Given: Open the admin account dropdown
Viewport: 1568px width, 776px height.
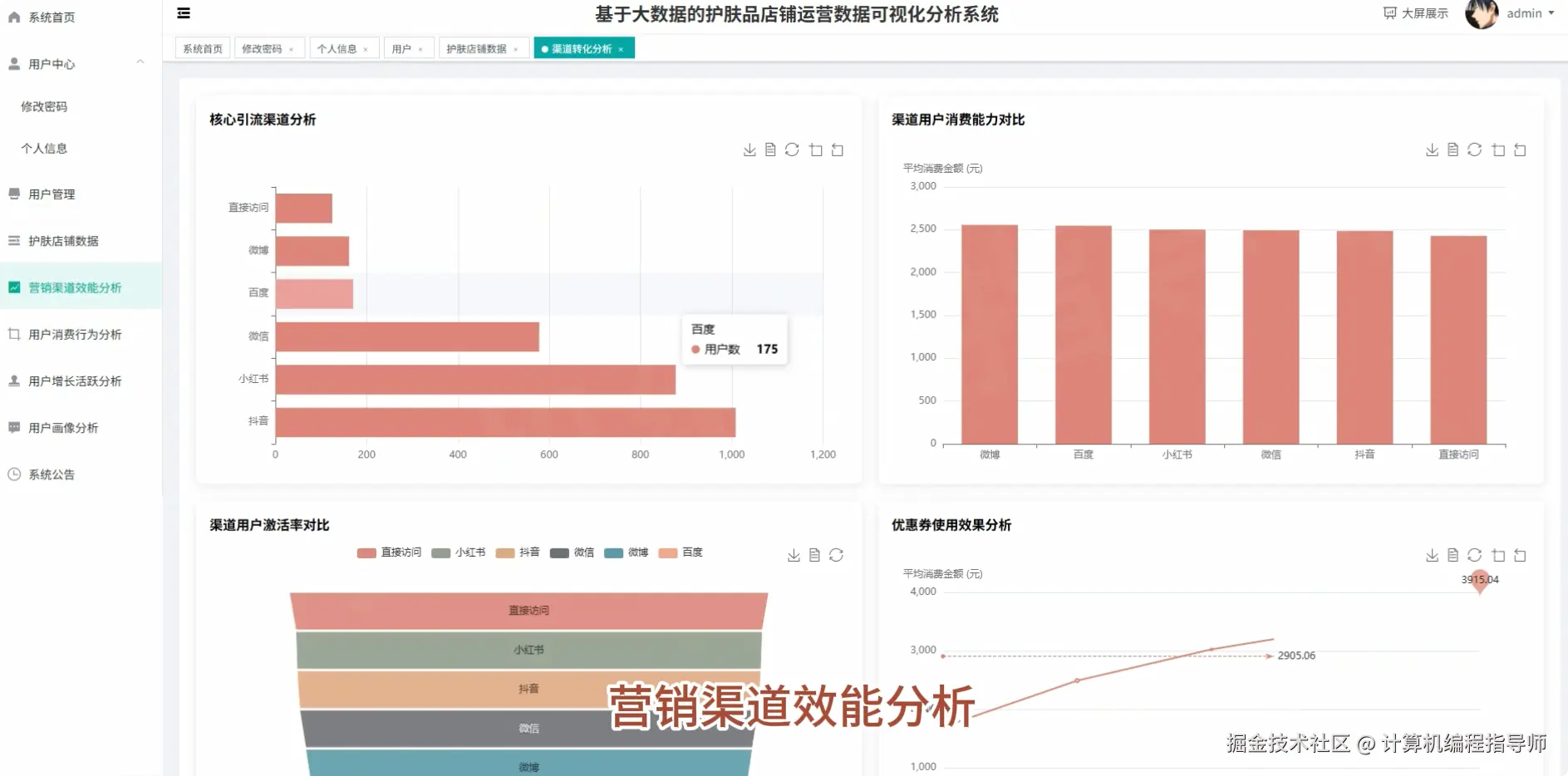Looking at the screenshot, I should point(1531,13).
